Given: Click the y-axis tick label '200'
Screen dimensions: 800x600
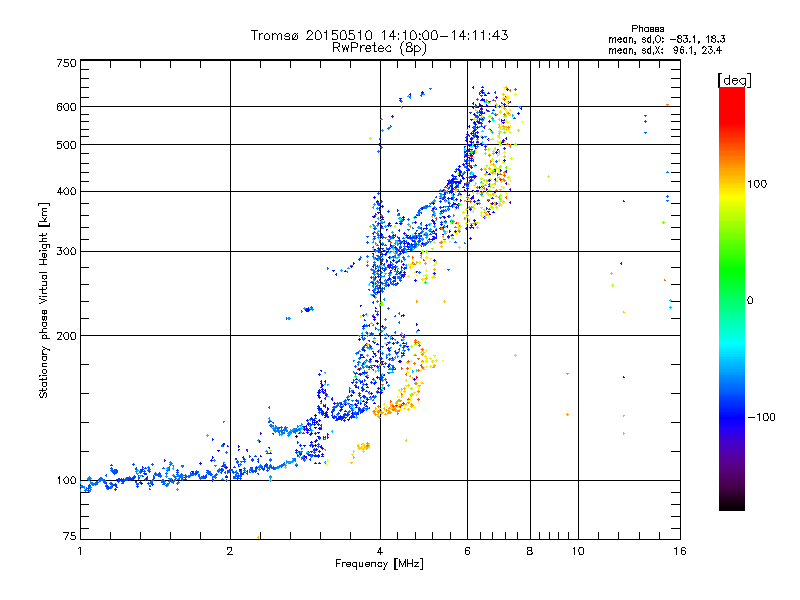Looking at the screenshot, I should (66, 336).
